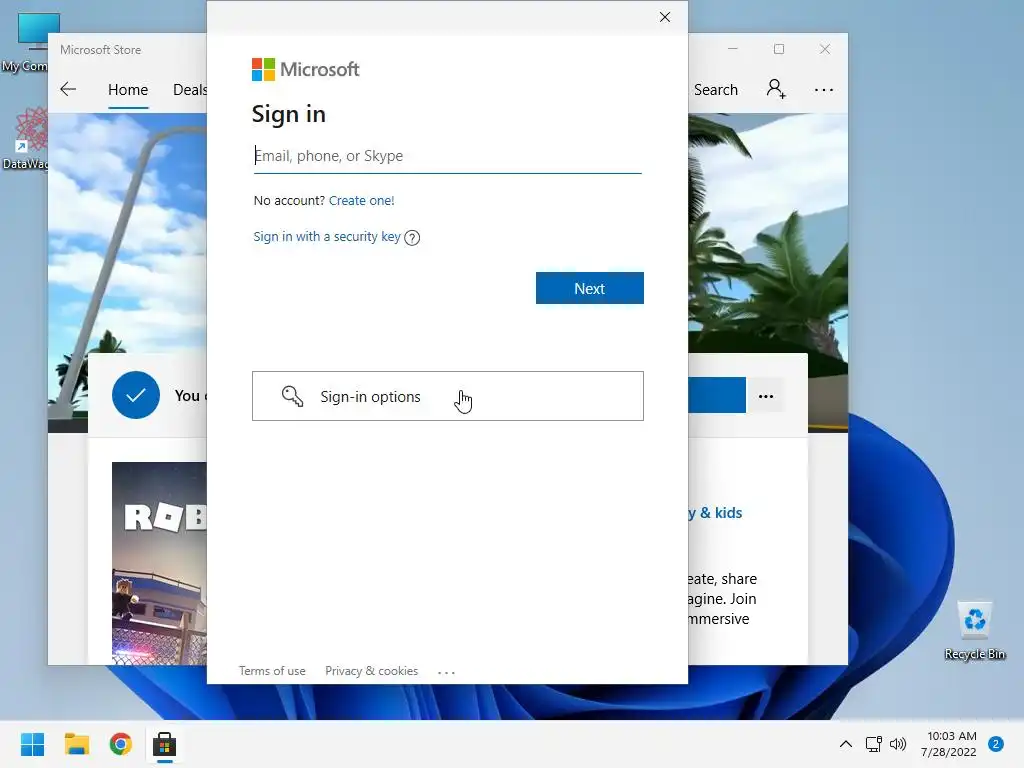Open File Explorer from the taskbar

[77, 744]
